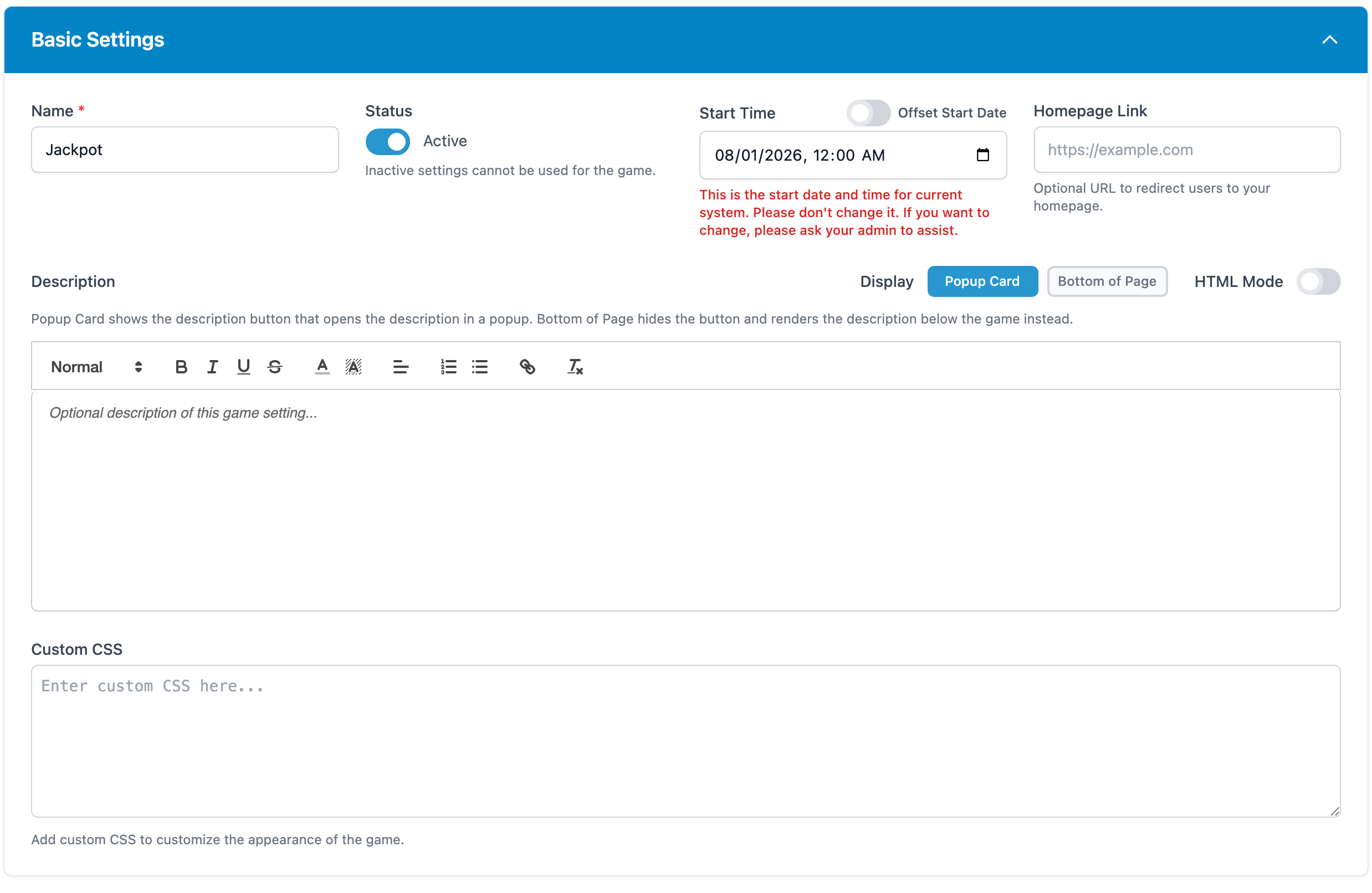The height and width of the screenshot is (893, 1372).
Task: Apply italic formatting in editor toolbar
Action: coord(212,367)
